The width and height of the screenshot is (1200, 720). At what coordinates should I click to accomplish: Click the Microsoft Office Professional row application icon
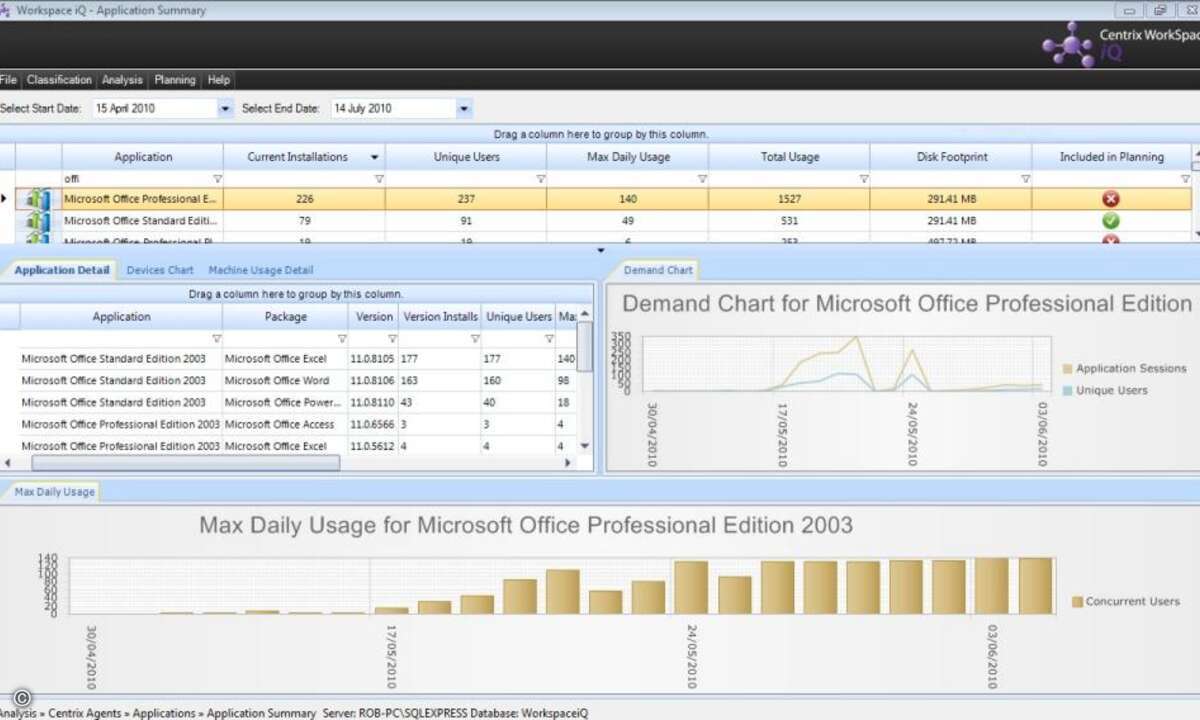point(38,199)
